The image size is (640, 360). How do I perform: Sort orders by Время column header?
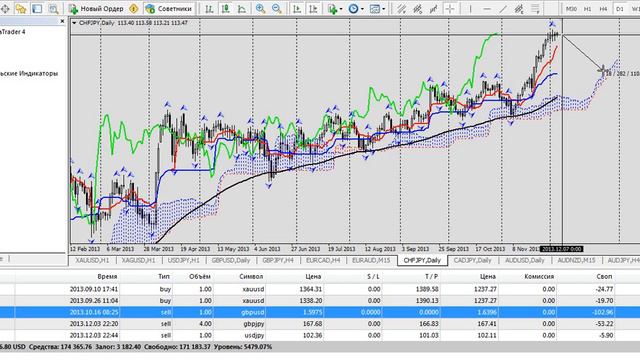pyautogui.click(x=107, y=277)
